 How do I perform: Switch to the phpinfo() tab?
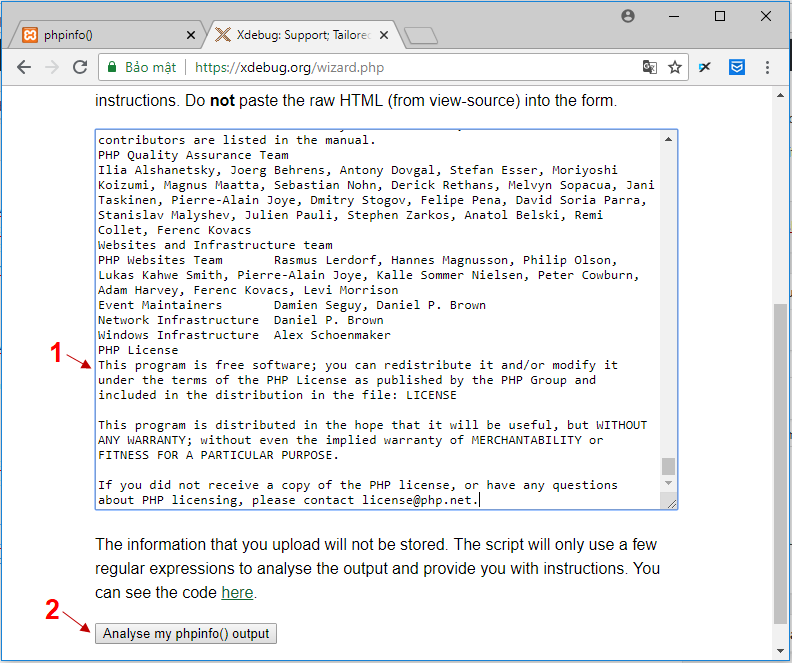[106, 35]
